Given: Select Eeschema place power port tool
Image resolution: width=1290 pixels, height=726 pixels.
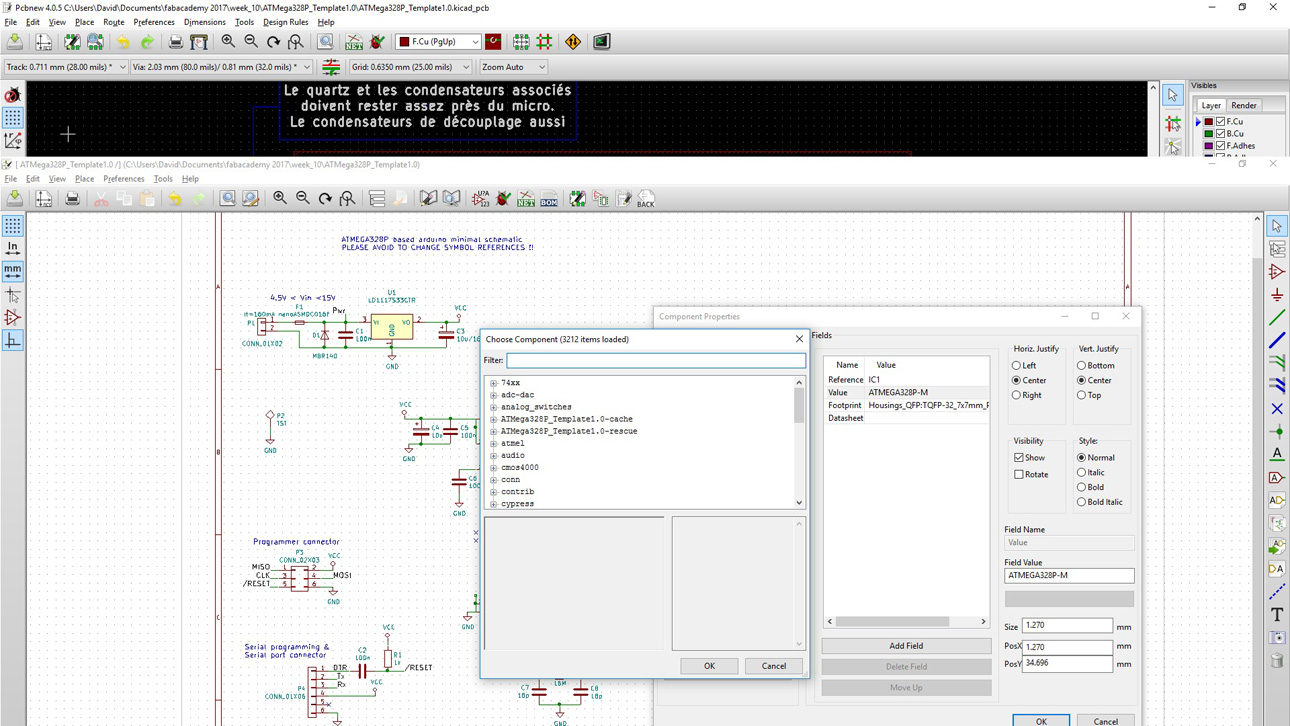Looking at the screenshot, I should (x=1277, y=295).
